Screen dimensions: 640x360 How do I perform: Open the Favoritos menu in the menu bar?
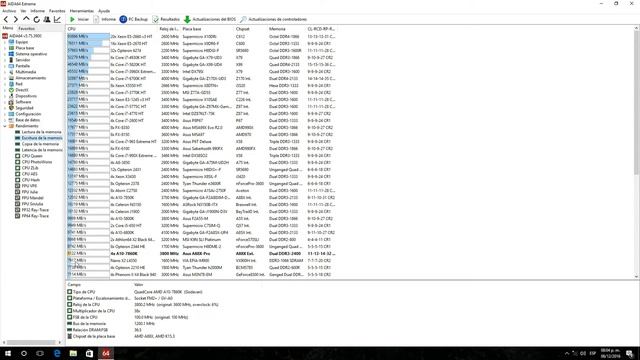57,11
